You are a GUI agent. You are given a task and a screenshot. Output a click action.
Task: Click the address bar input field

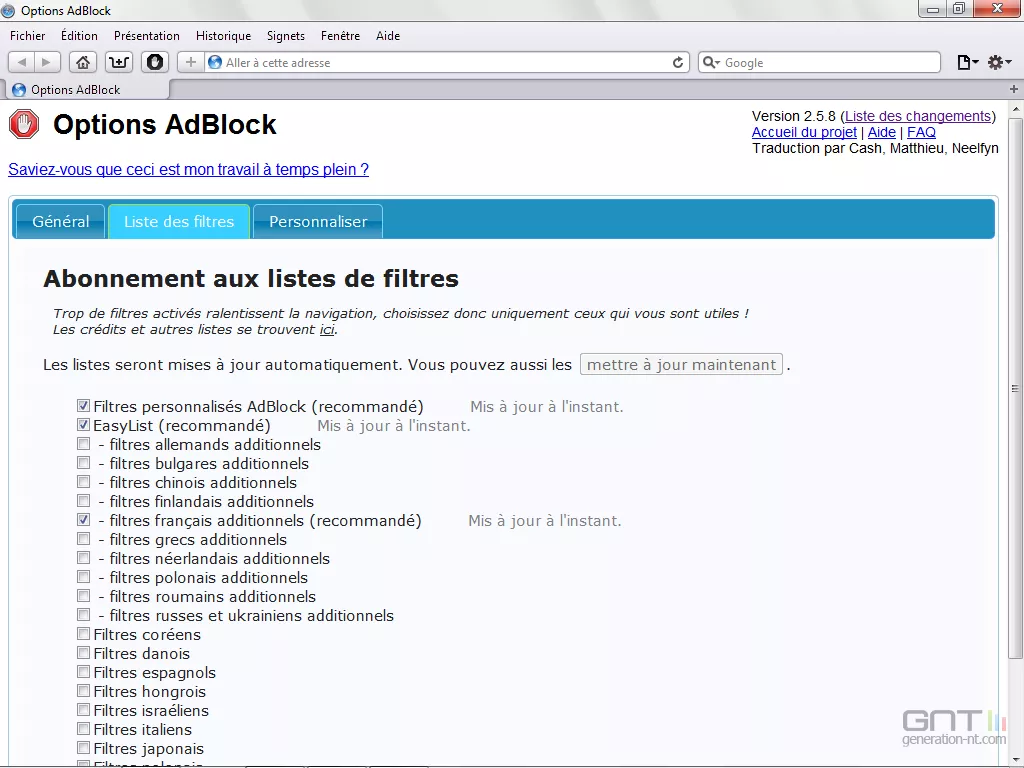440,62
